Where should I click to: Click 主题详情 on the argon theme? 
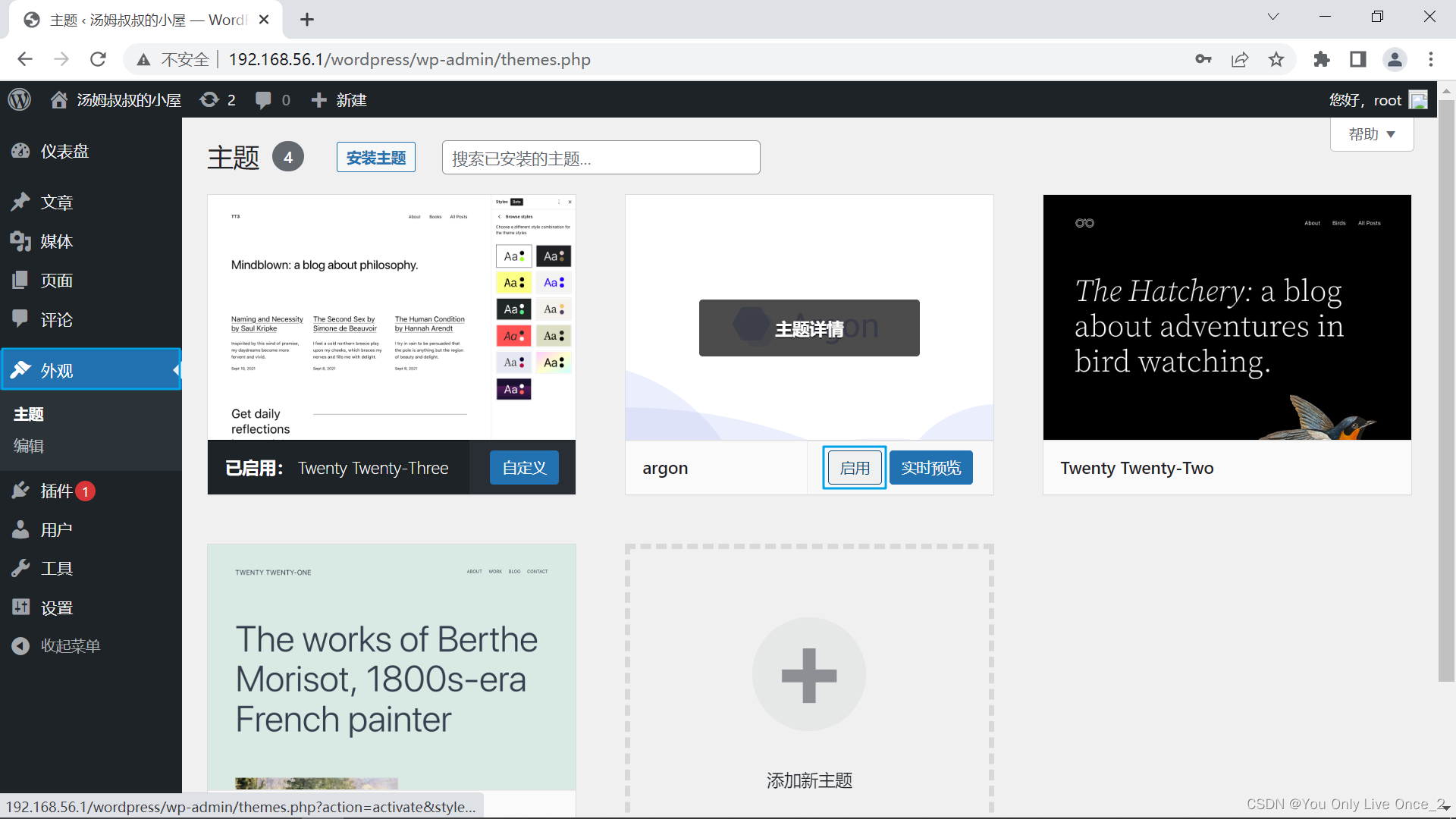click(x=809, y=328)
